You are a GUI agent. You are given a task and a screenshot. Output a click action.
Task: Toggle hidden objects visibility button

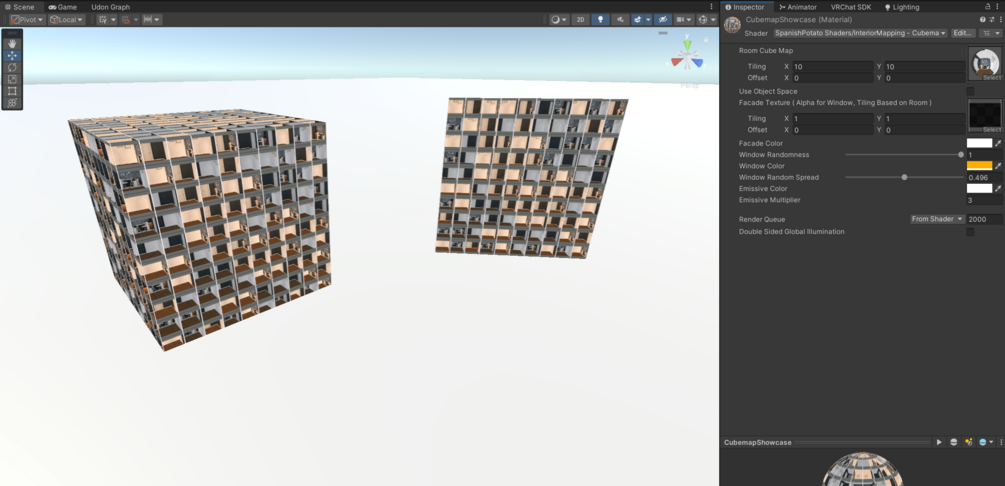coord(663,20)
